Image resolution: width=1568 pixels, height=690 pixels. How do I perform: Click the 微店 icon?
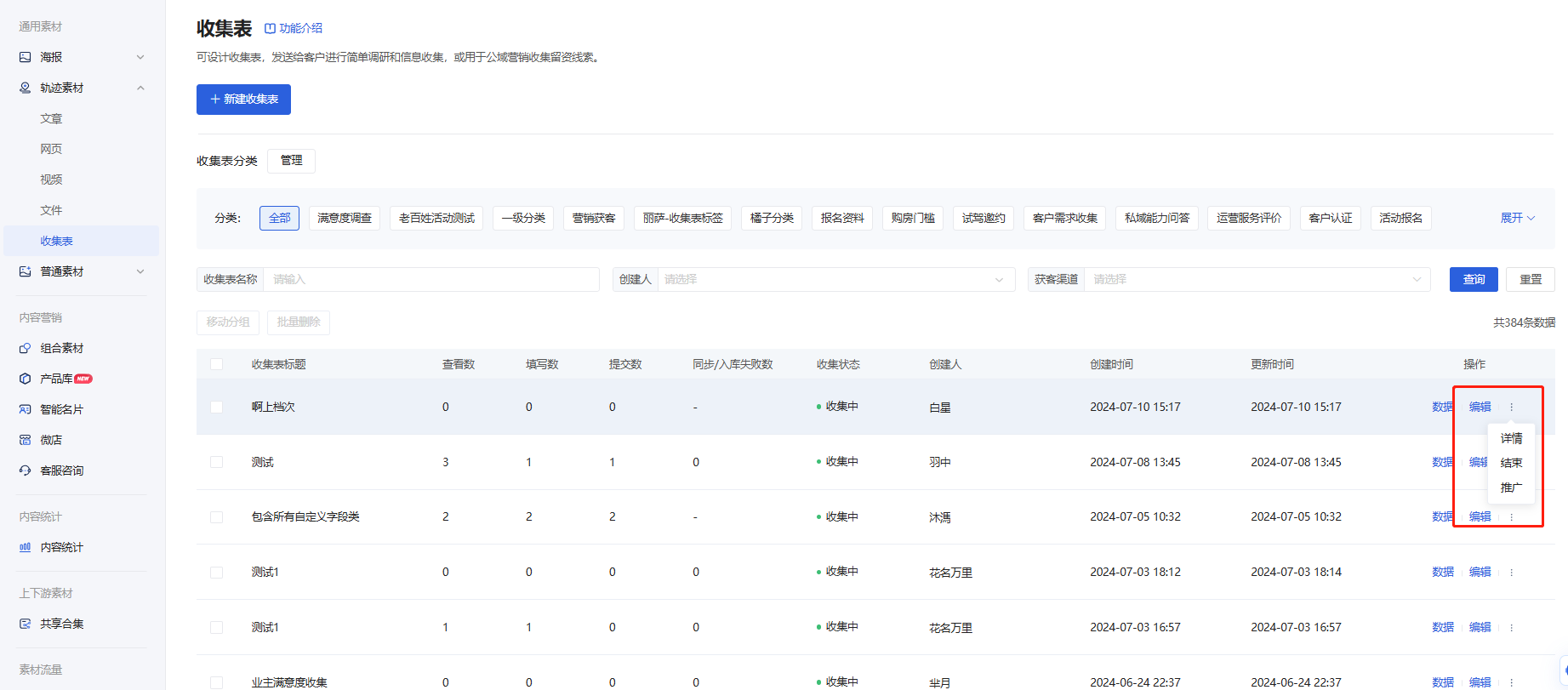pos(25,440)
